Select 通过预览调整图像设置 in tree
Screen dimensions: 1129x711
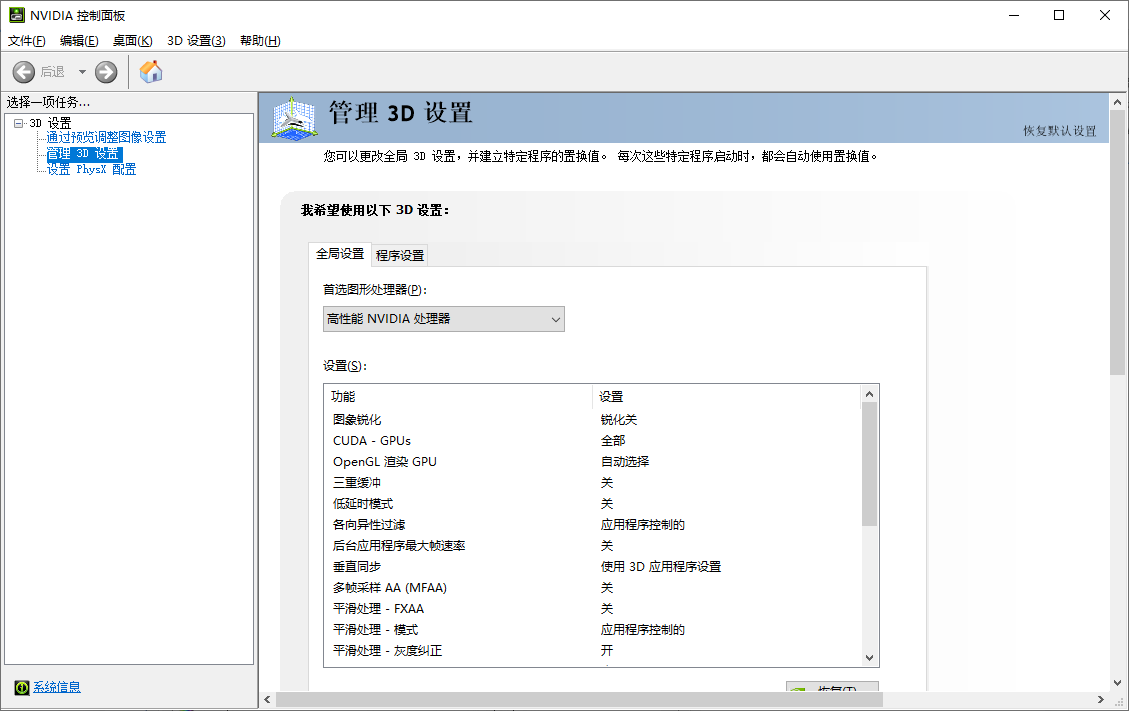pyautogui.click(x=106, y=138)
